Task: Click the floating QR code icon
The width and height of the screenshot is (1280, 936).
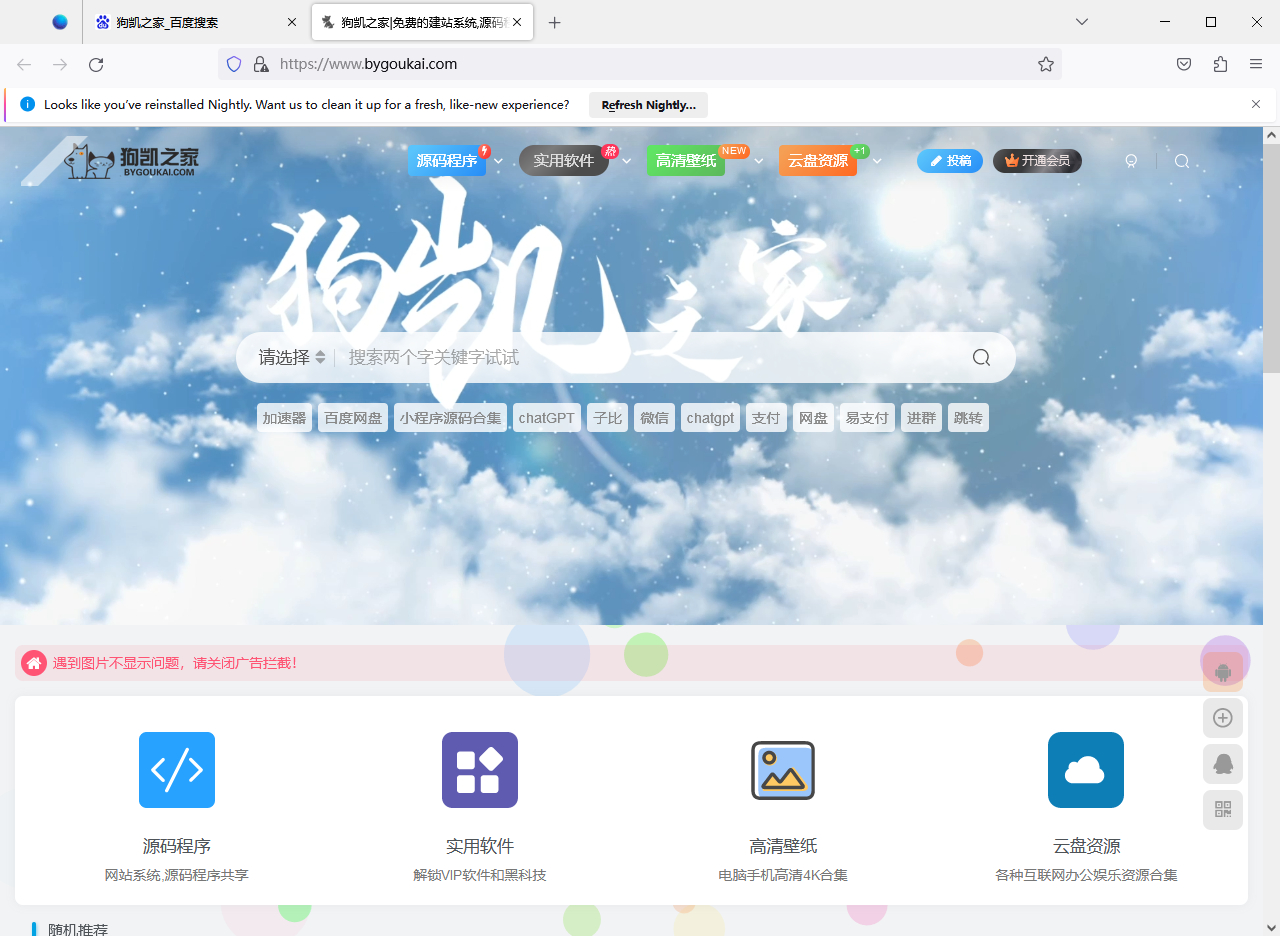Action: point(1223,810)
